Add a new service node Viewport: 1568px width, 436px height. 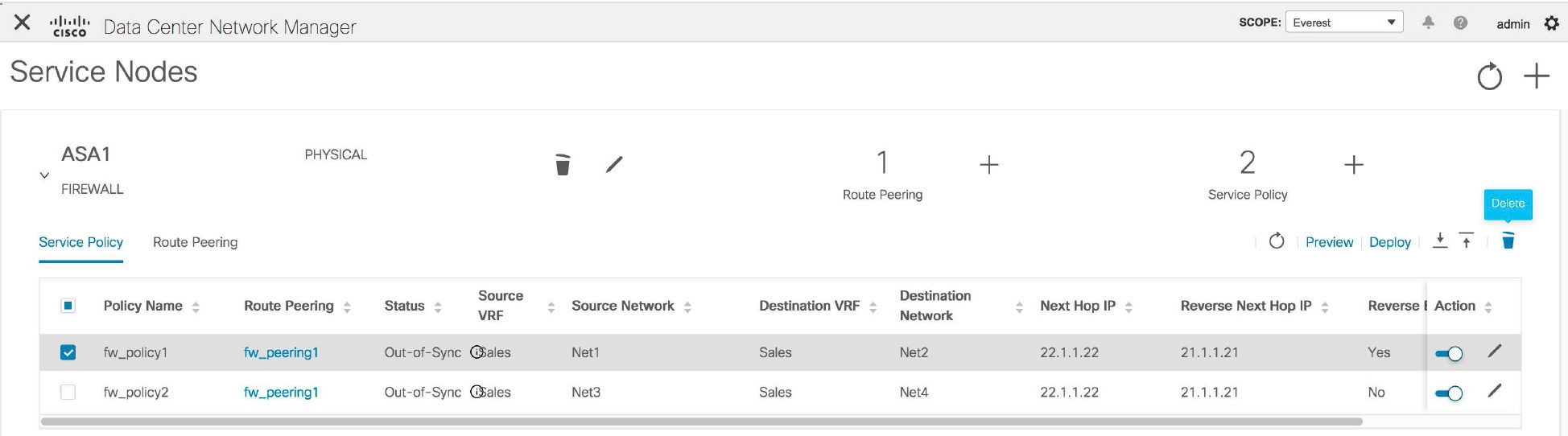click(1537, 76)
